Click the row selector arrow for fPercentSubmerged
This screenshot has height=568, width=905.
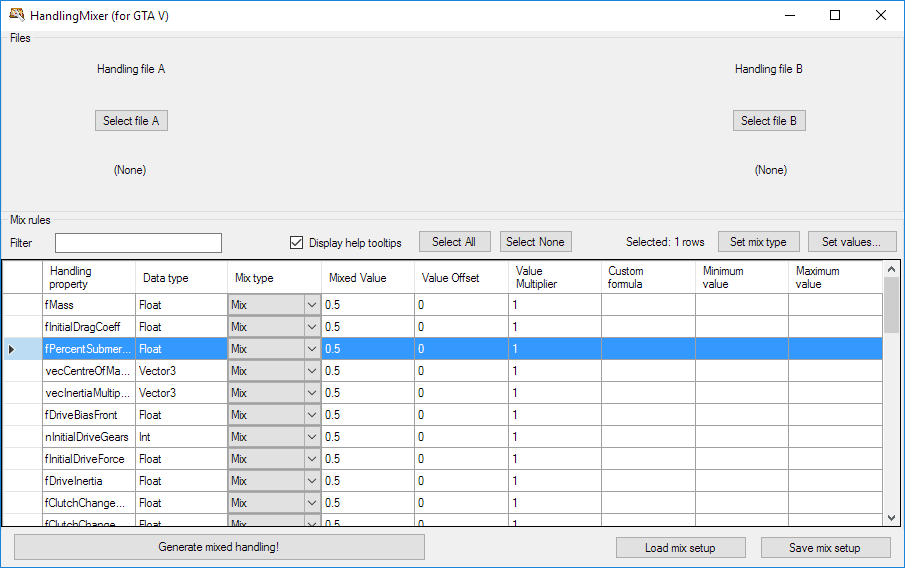12,349
